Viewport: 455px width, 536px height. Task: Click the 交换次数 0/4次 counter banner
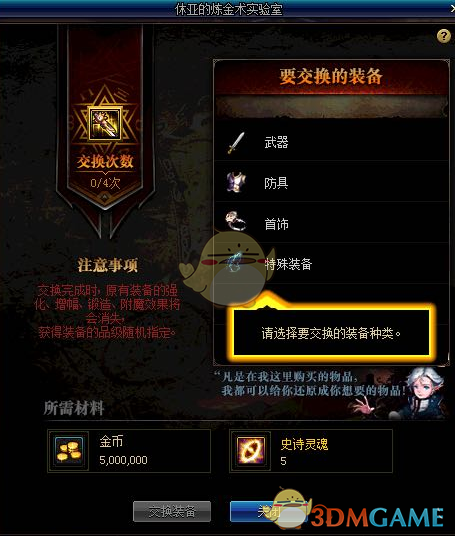pos(105,171)
